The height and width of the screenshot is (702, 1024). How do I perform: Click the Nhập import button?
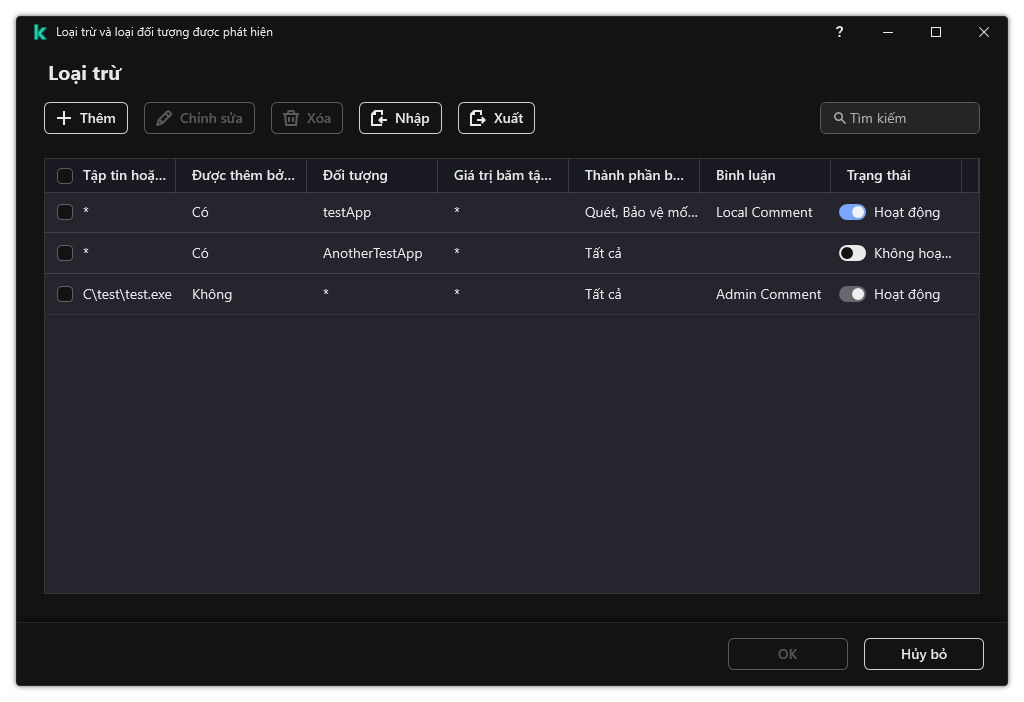tap(400, 118)
